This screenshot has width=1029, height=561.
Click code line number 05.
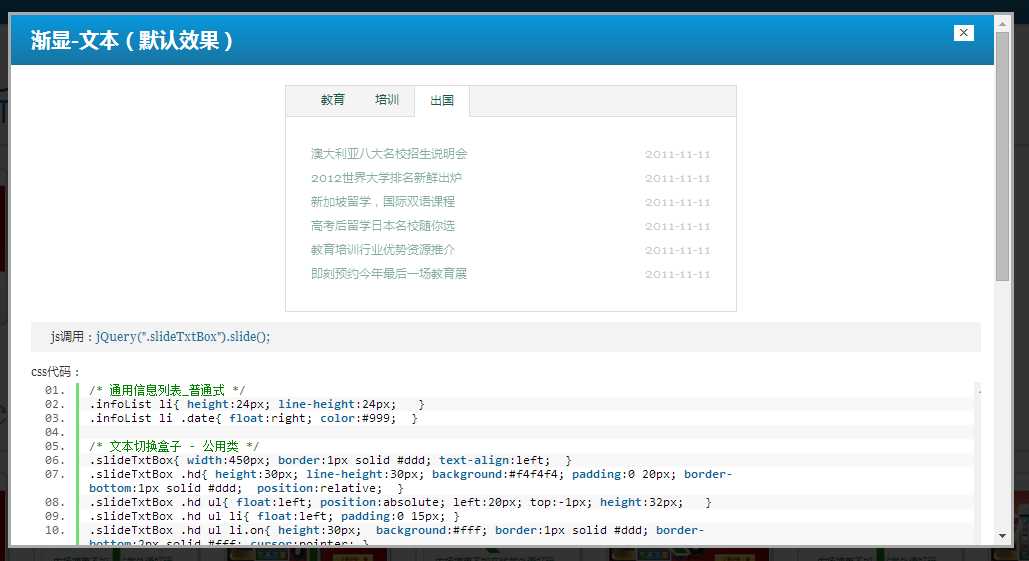54,446
